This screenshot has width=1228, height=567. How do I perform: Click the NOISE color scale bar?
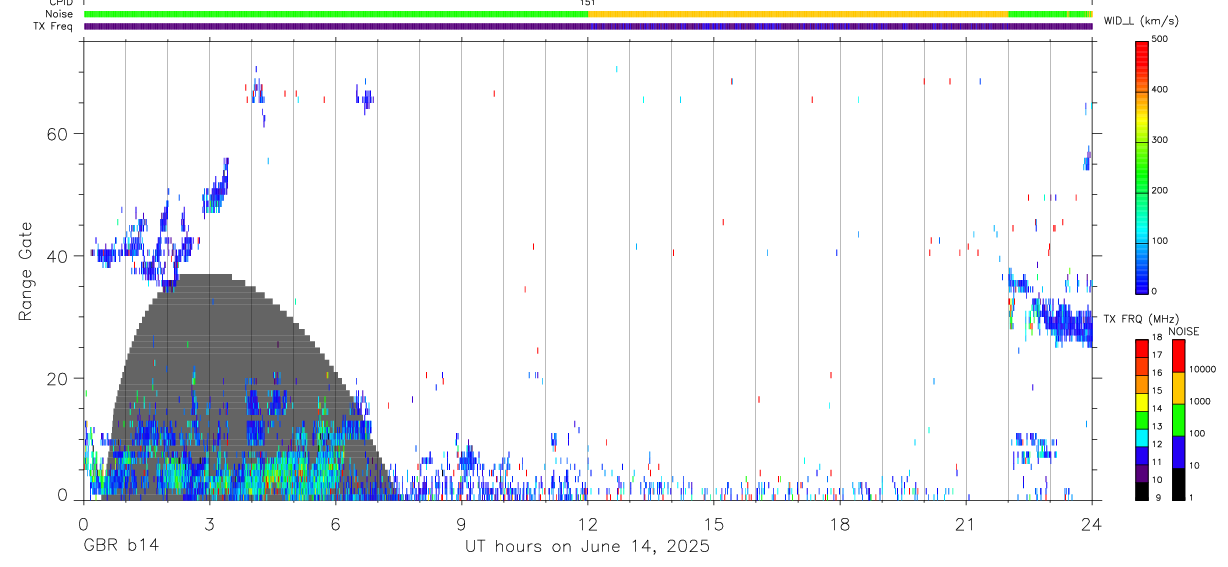[1178, 419]
